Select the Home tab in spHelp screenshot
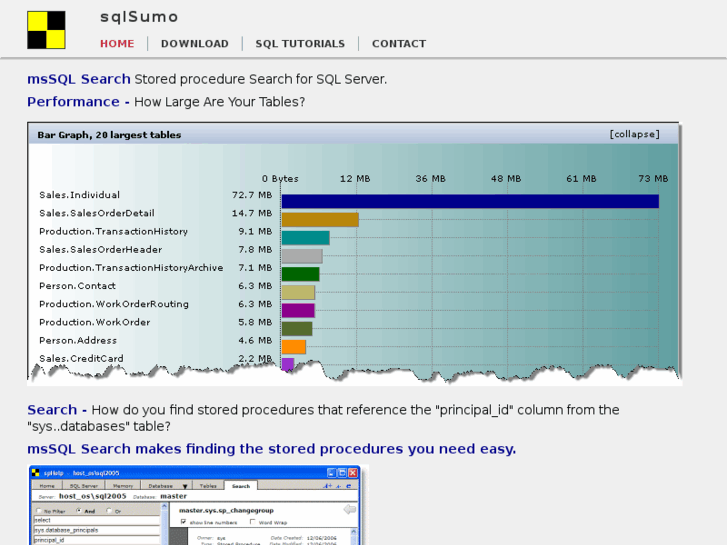Image resolution: width=727 pixels, height=545 pixels. click(47, 486)
